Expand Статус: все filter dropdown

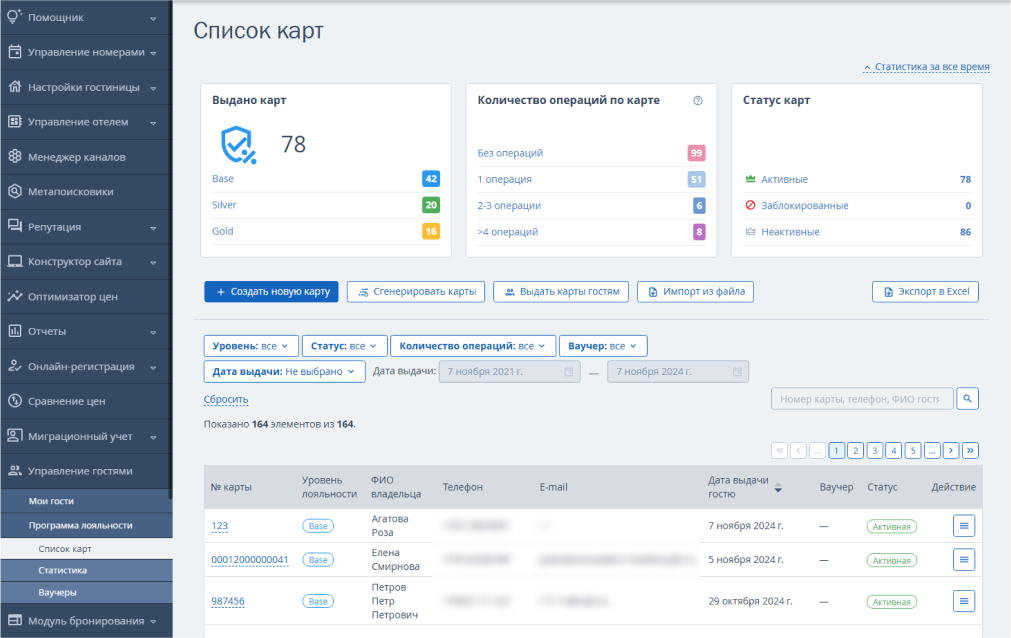(x=344, y=346)
